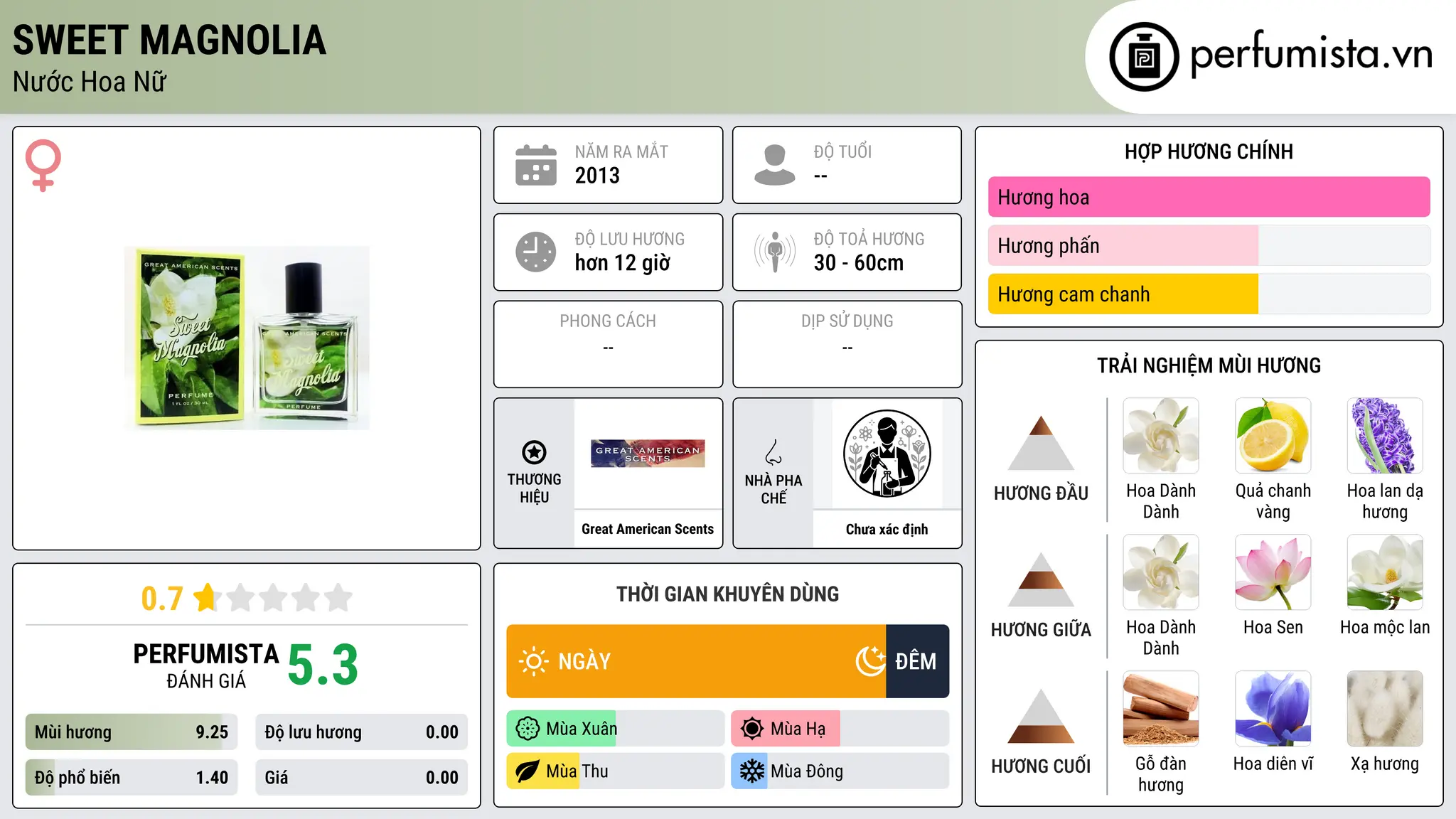The image size is (1456, 819).
Task: Click the moon icon beside Đêm
Action: point(870,661)
